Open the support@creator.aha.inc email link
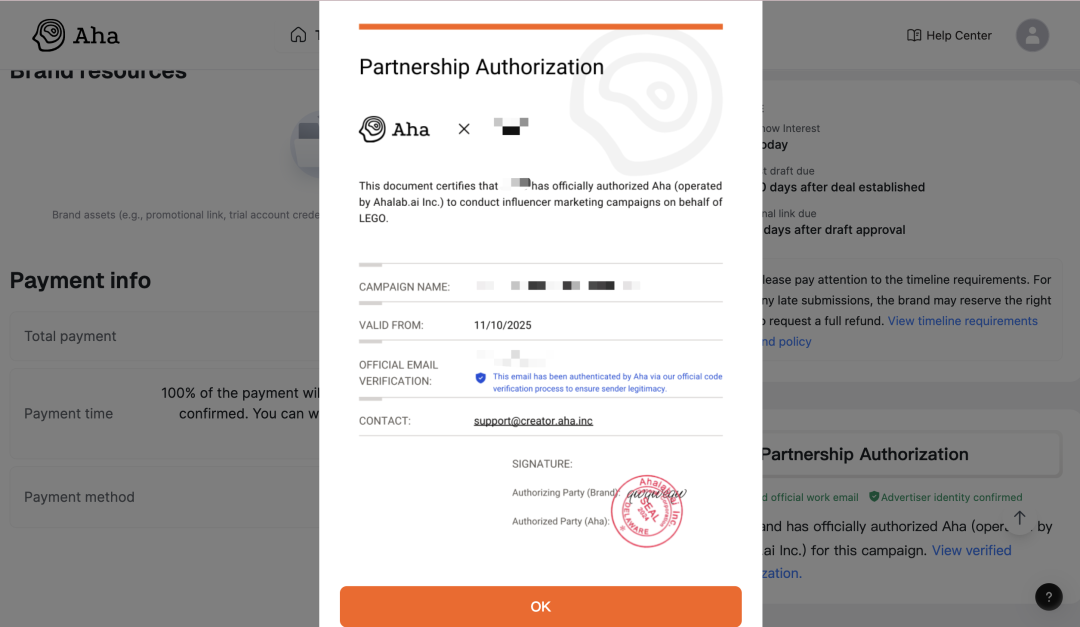Image resolution: width=1080 pixels, height=627 pixels. click(x=533, y=421)
